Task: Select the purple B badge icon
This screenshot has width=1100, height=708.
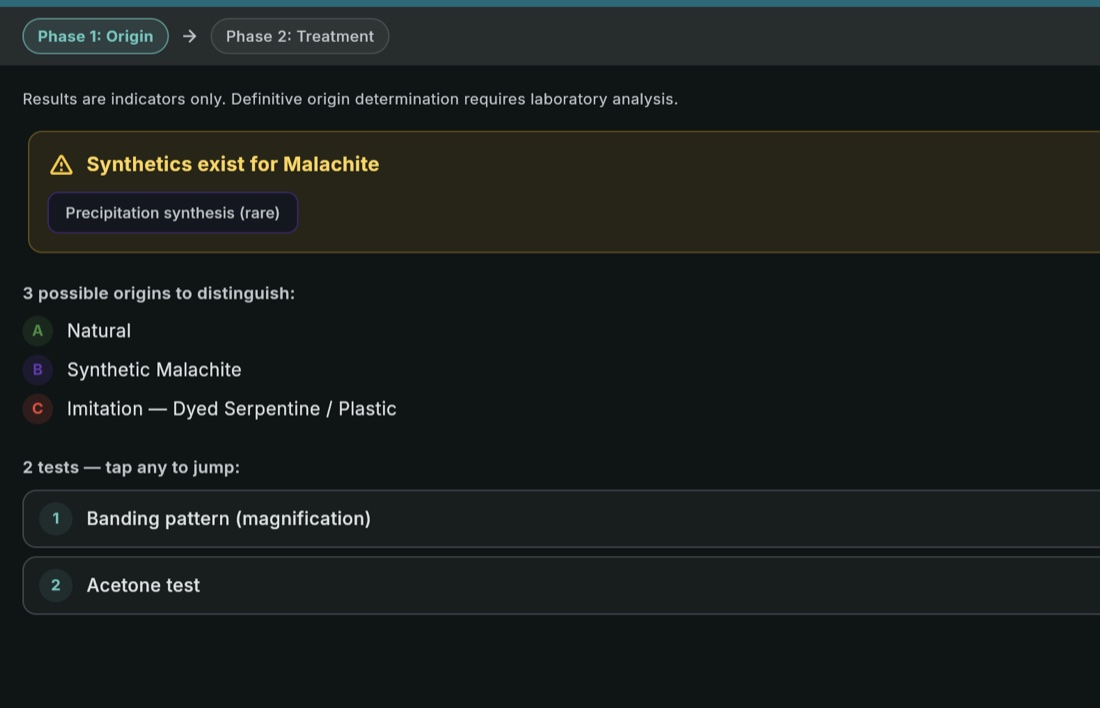Action: pyautogui.click(x=37, y=369)
